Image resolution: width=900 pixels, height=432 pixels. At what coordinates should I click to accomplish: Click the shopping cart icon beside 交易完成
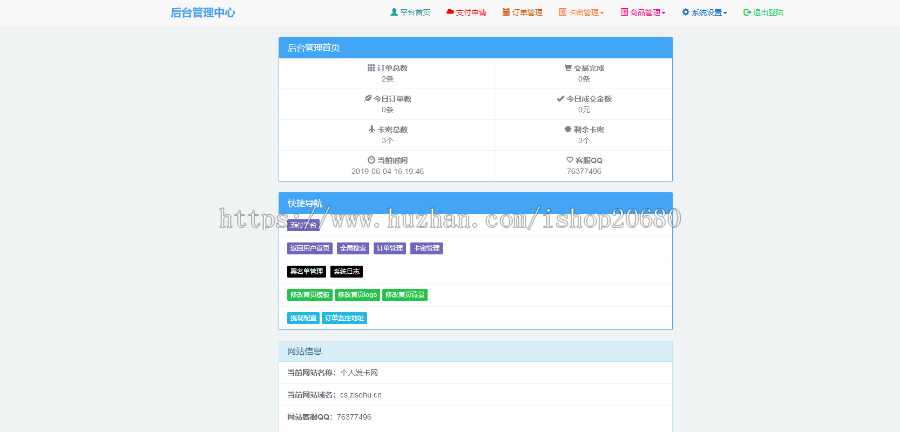568,68
